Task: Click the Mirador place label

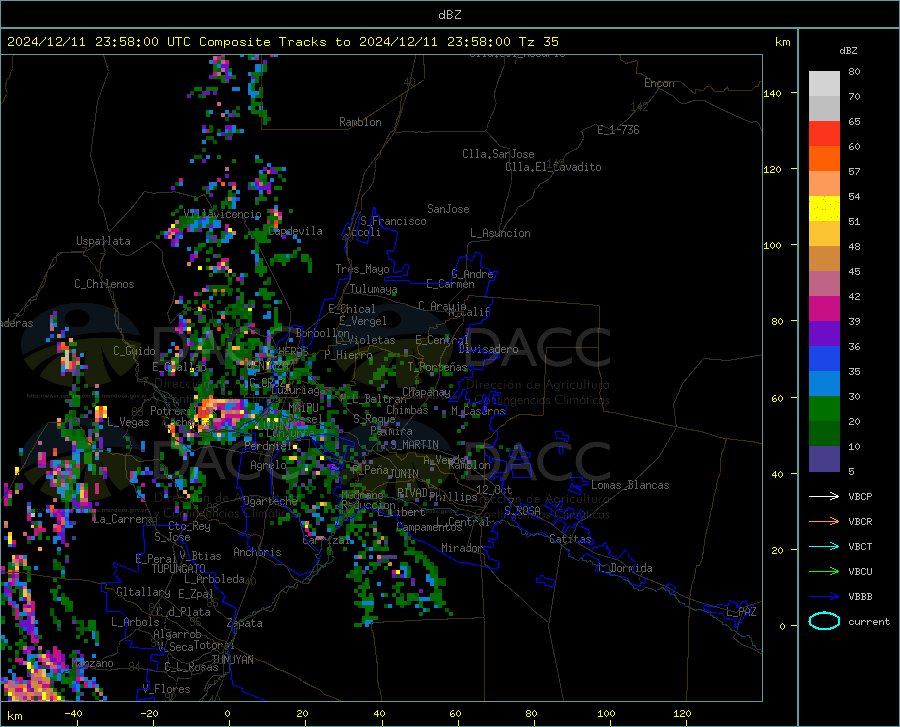Action: pyautogui.click(x=462, y=548)
